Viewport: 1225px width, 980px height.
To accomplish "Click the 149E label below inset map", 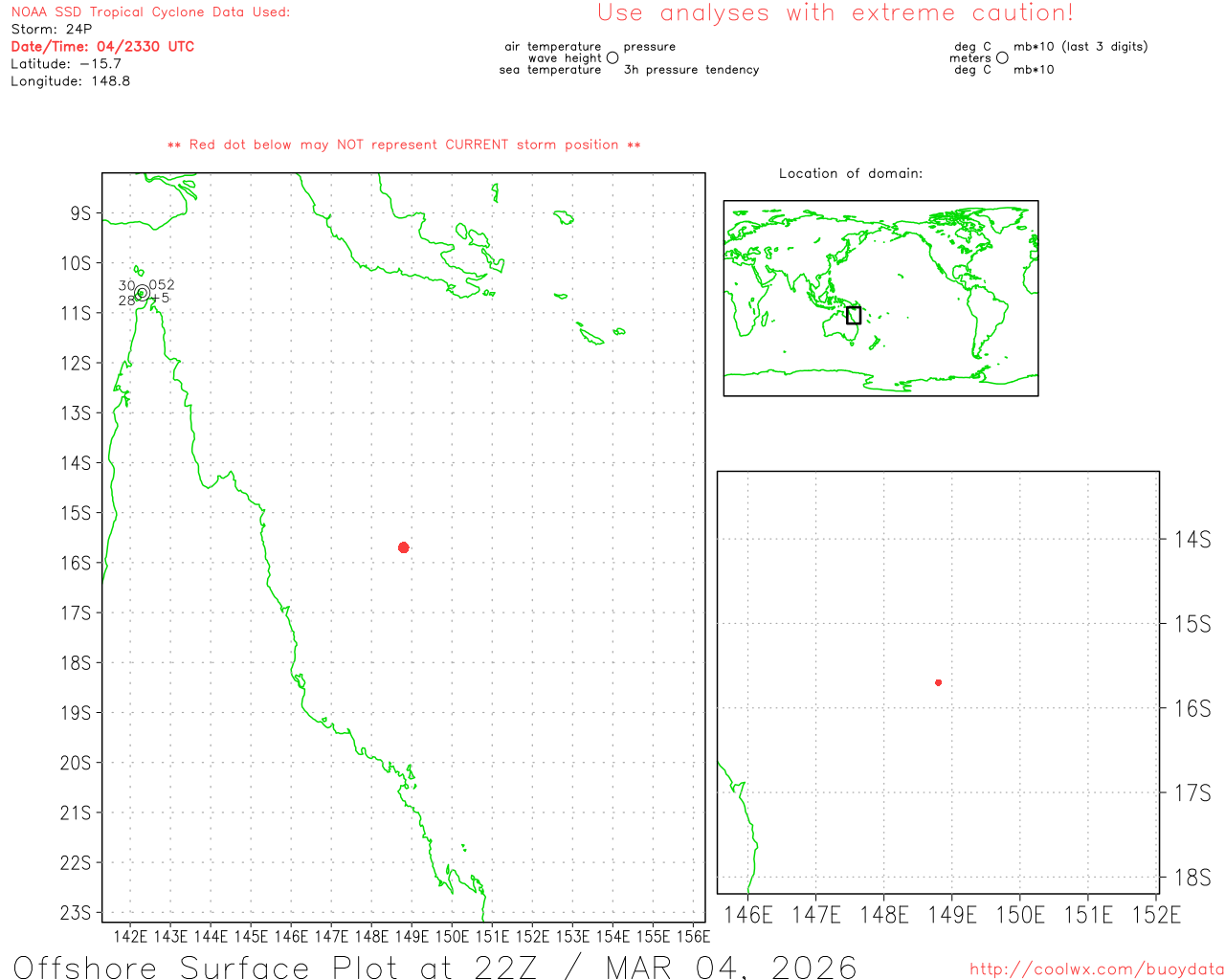I will click(951, 915).
